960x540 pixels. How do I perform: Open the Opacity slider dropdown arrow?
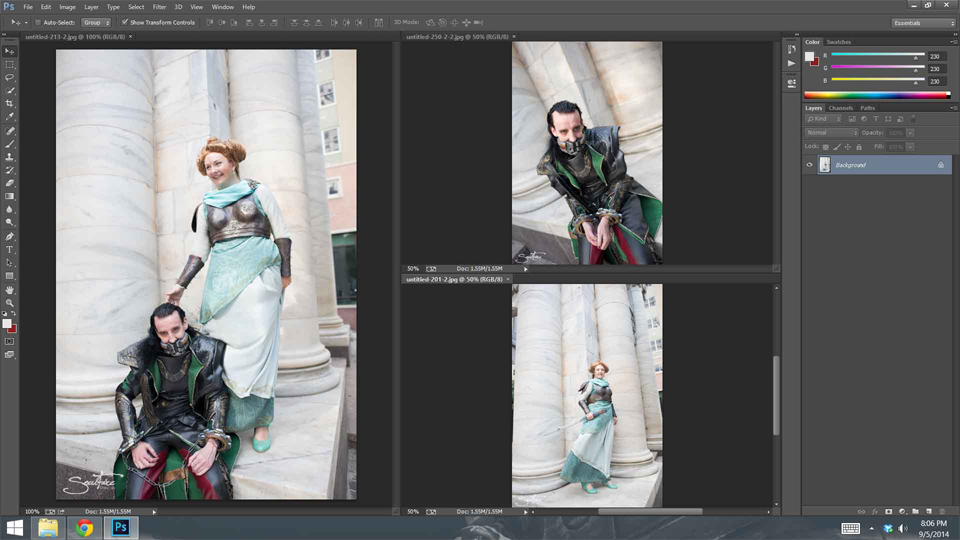pyautogui.click(x=910, y=133)
